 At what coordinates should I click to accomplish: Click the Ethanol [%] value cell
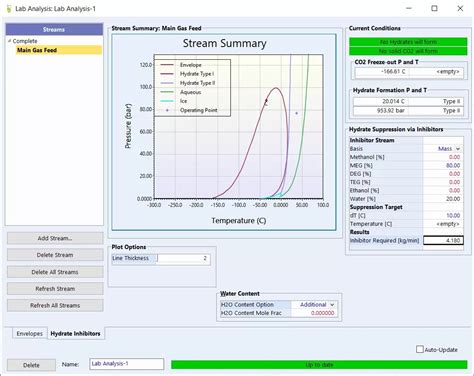tap(443, 190)
